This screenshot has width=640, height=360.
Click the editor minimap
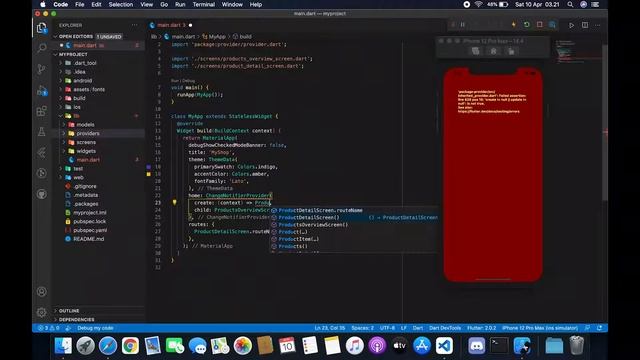(x=580, y=51)
